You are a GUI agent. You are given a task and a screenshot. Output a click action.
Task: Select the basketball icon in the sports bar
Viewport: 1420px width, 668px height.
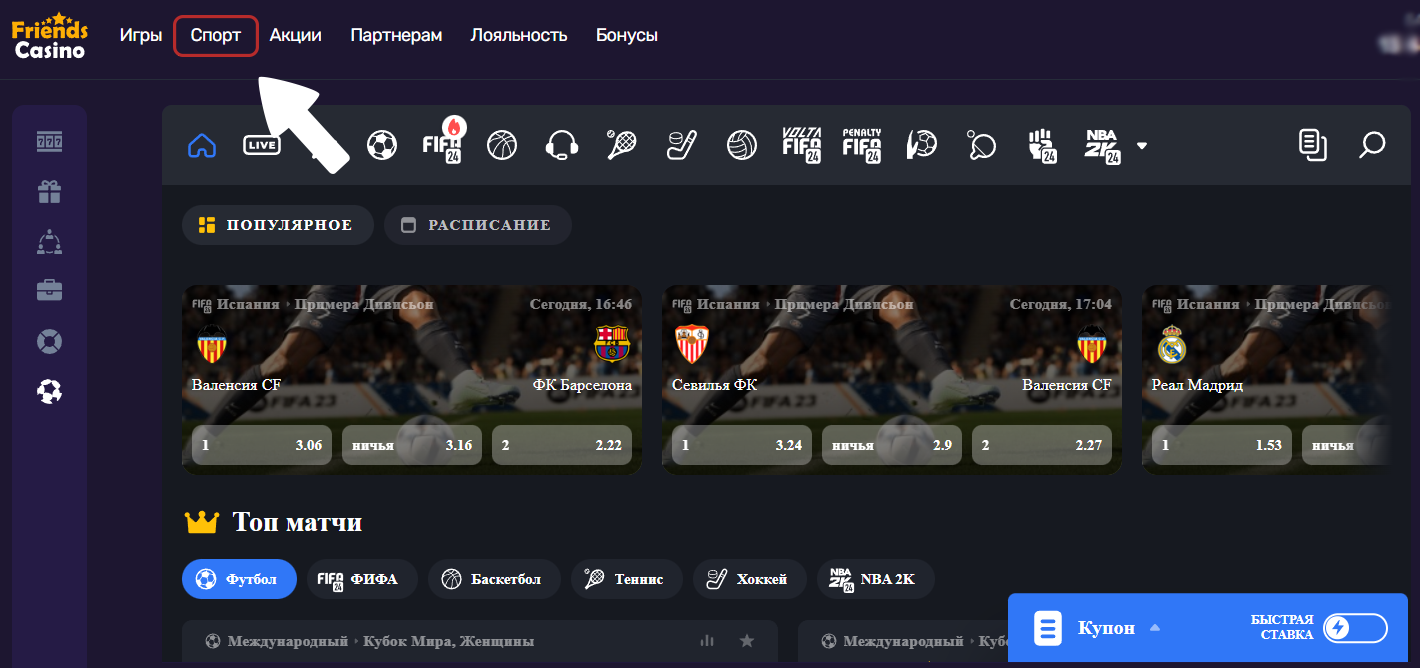(502, 145)
